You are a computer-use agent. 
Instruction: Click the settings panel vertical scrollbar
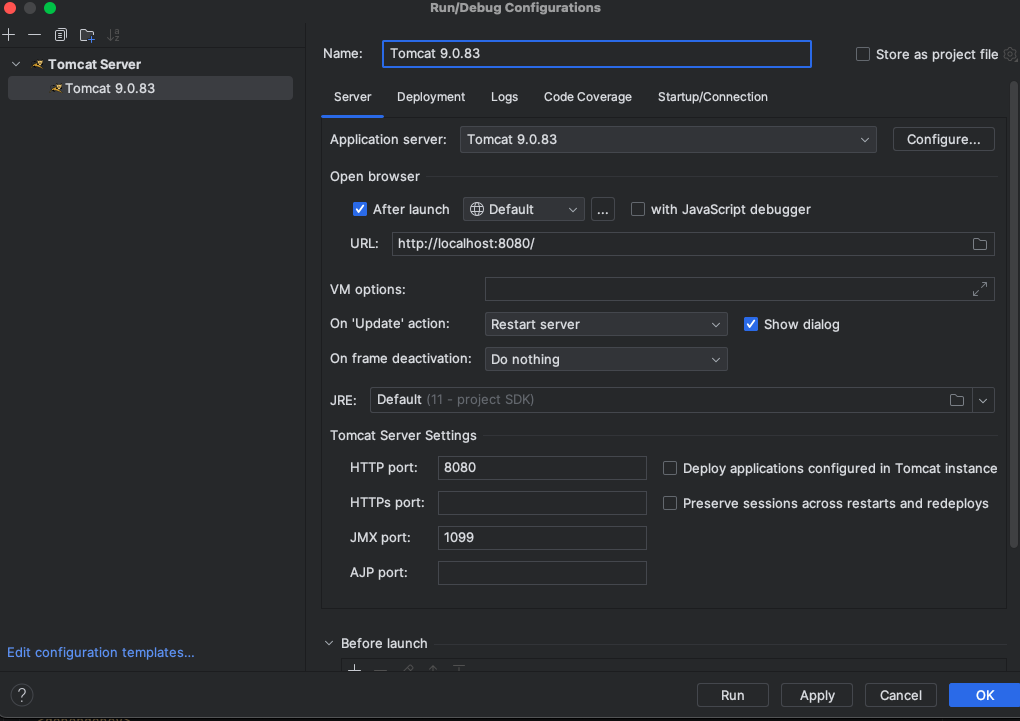(1014, 314)
